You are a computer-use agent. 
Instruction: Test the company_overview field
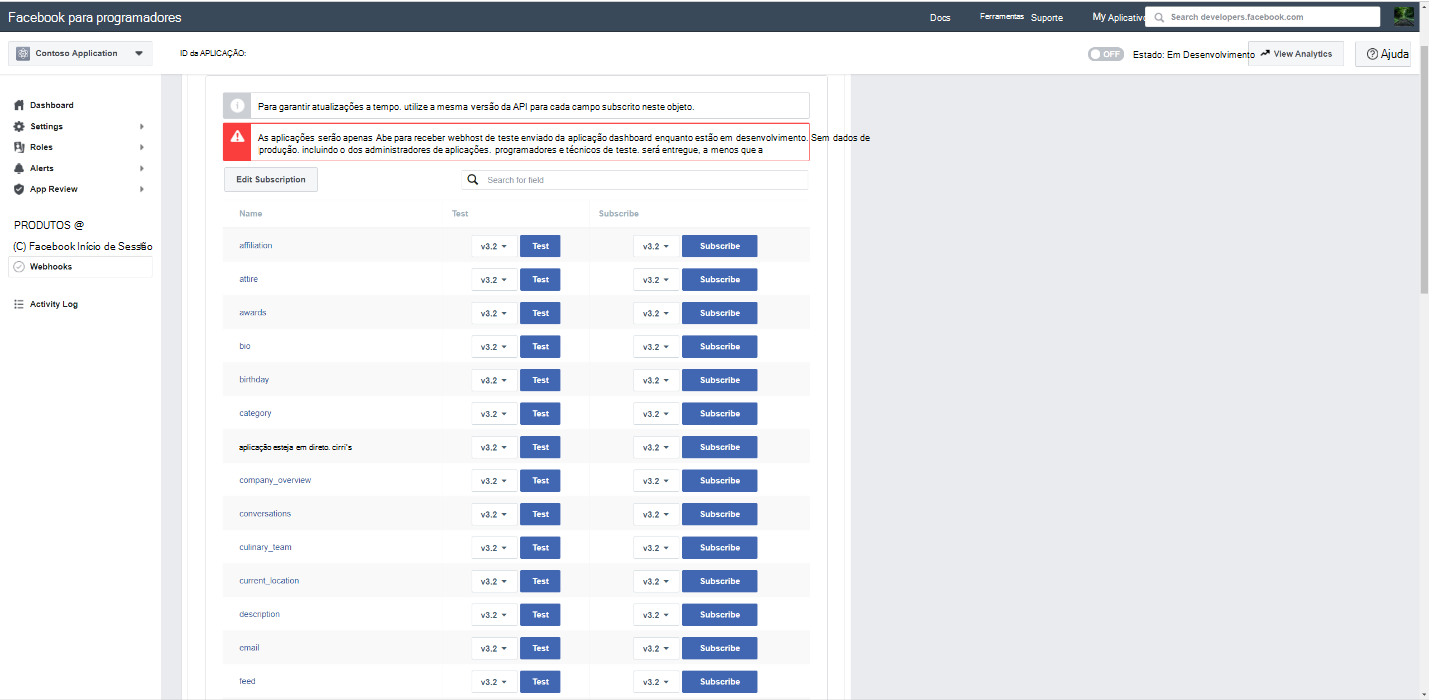coord(540,481)
